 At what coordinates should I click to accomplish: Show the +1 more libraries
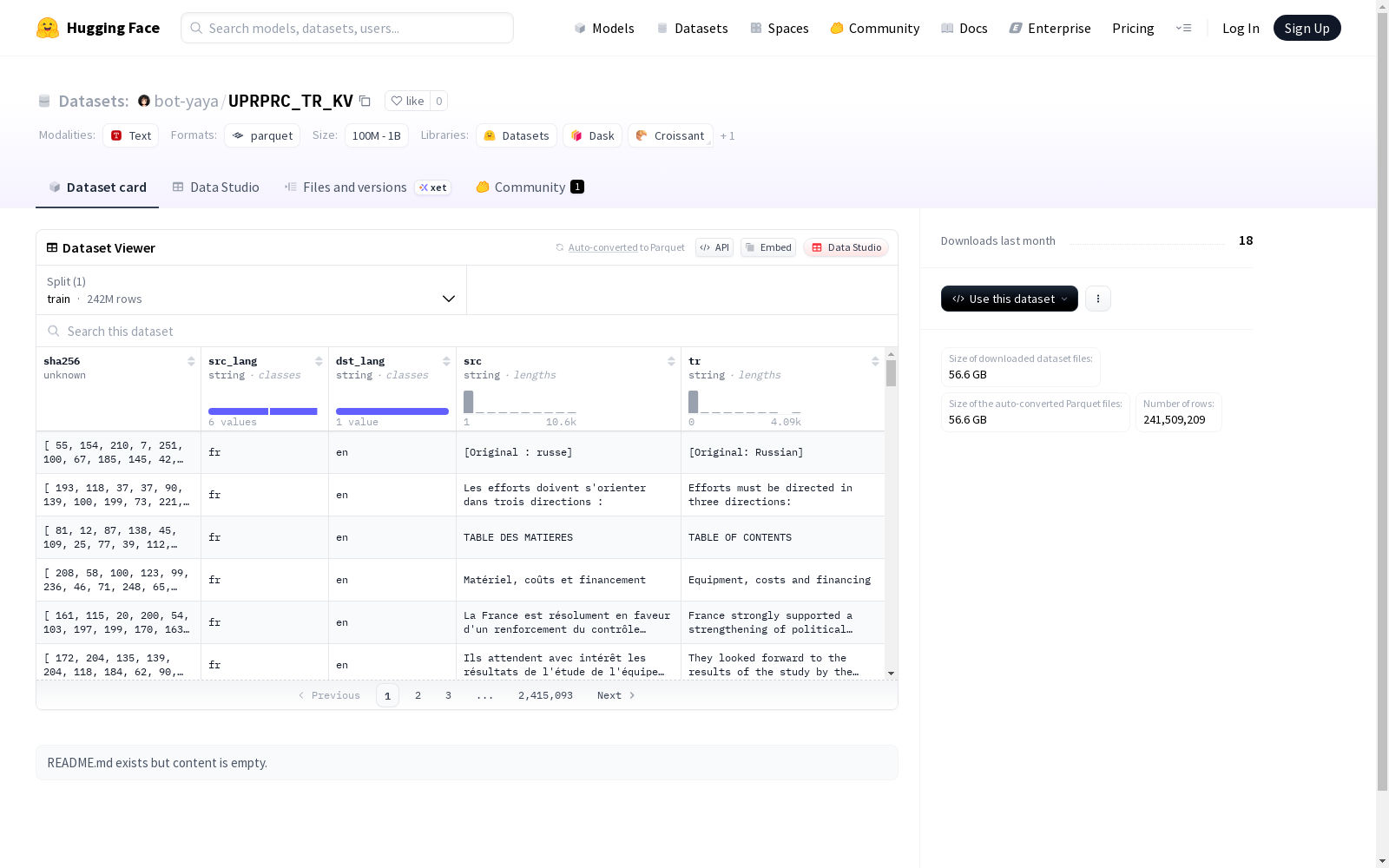click(727, 135)
